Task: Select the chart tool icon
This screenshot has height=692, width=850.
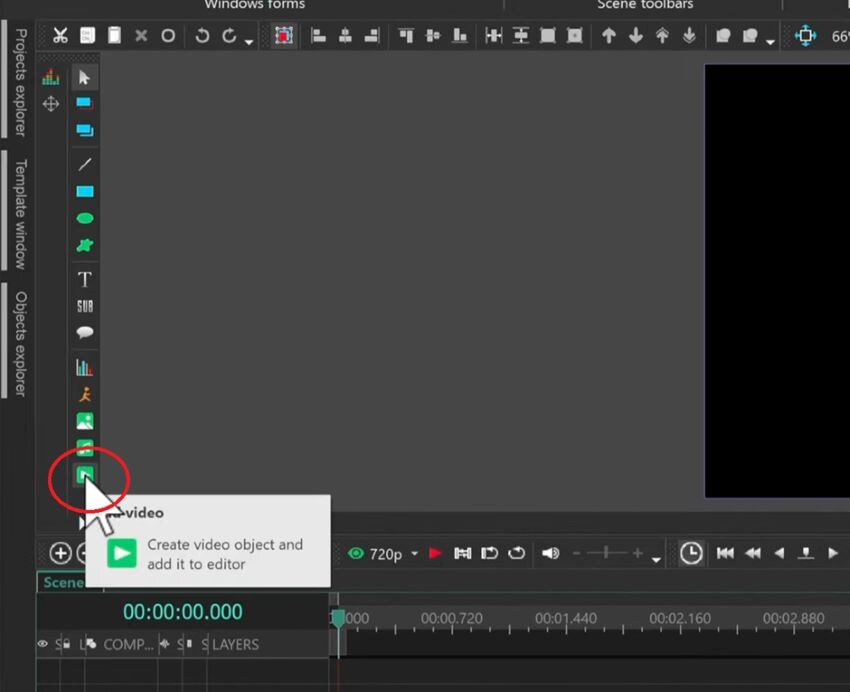Action: (x=85, y=368)
